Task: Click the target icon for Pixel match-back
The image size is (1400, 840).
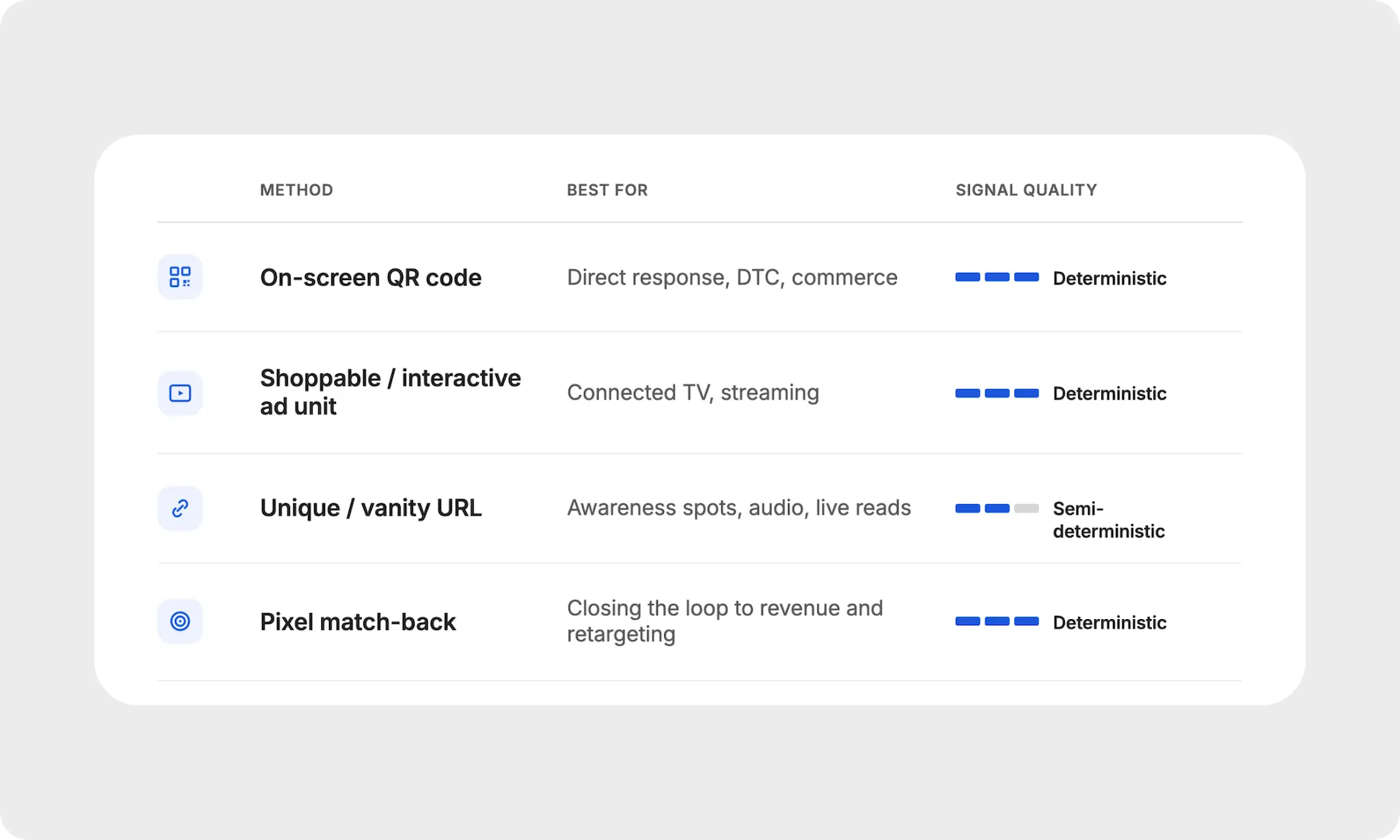Action: click(x=180, y=621)
